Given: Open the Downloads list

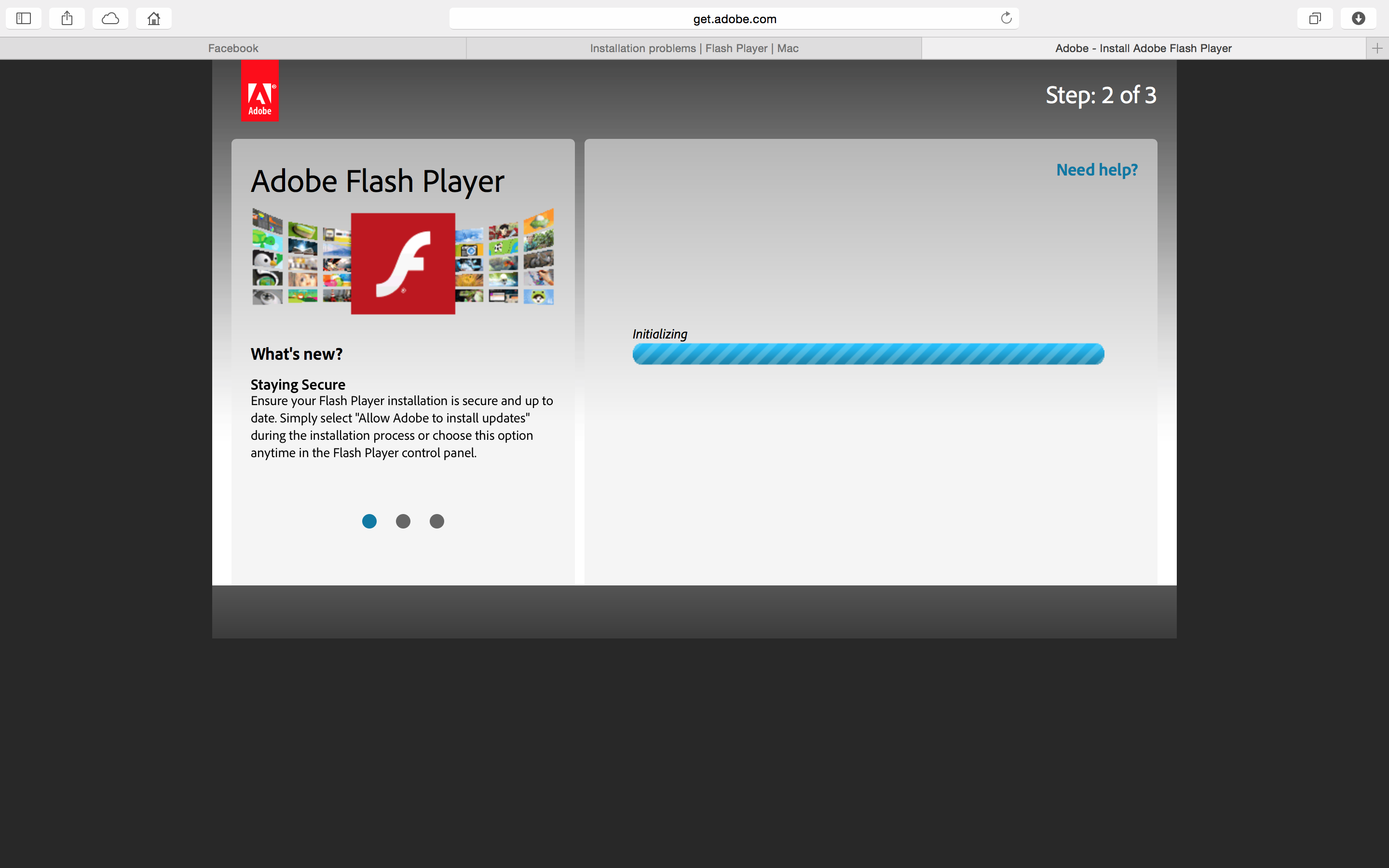Looking at the screenshot, I should pyautogui.click(x=1358, y=18).
